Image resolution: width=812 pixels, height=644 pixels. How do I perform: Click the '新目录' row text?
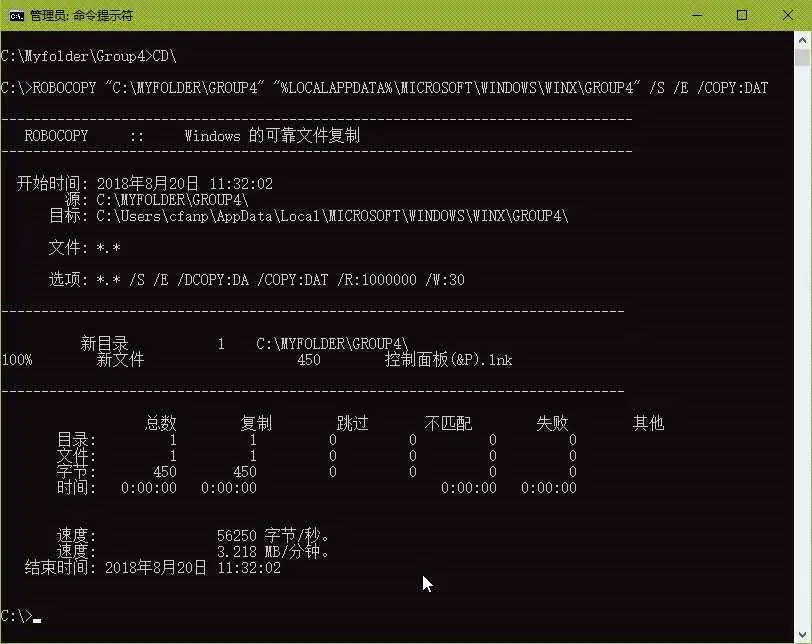click(x=104, y=344)
